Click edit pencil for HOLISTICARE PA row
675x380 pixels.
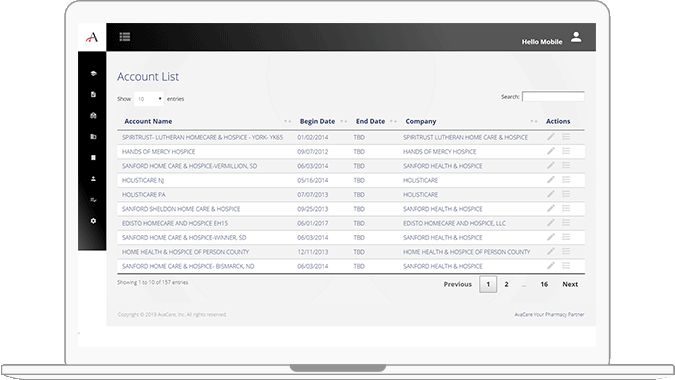tap(551, 194)
